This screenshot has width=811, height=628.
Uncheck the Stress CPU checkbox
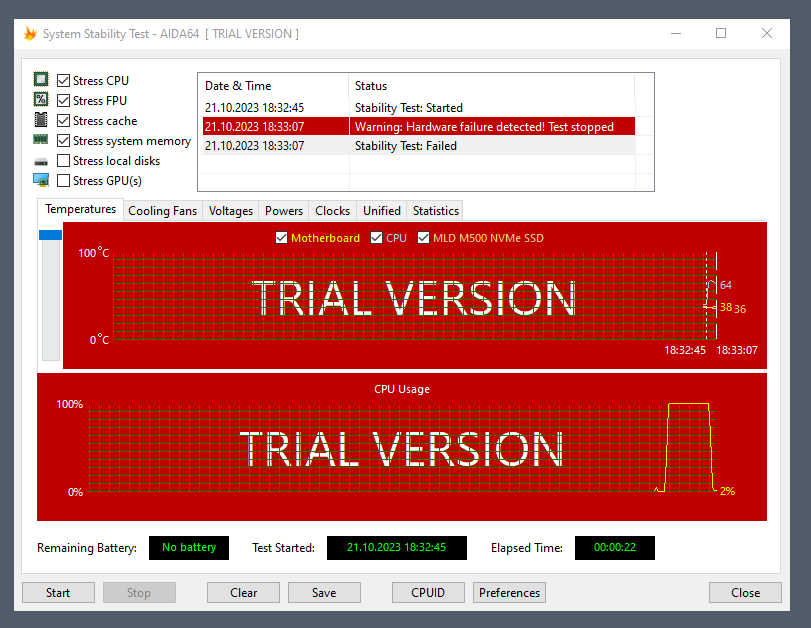[x=63, y=81]
